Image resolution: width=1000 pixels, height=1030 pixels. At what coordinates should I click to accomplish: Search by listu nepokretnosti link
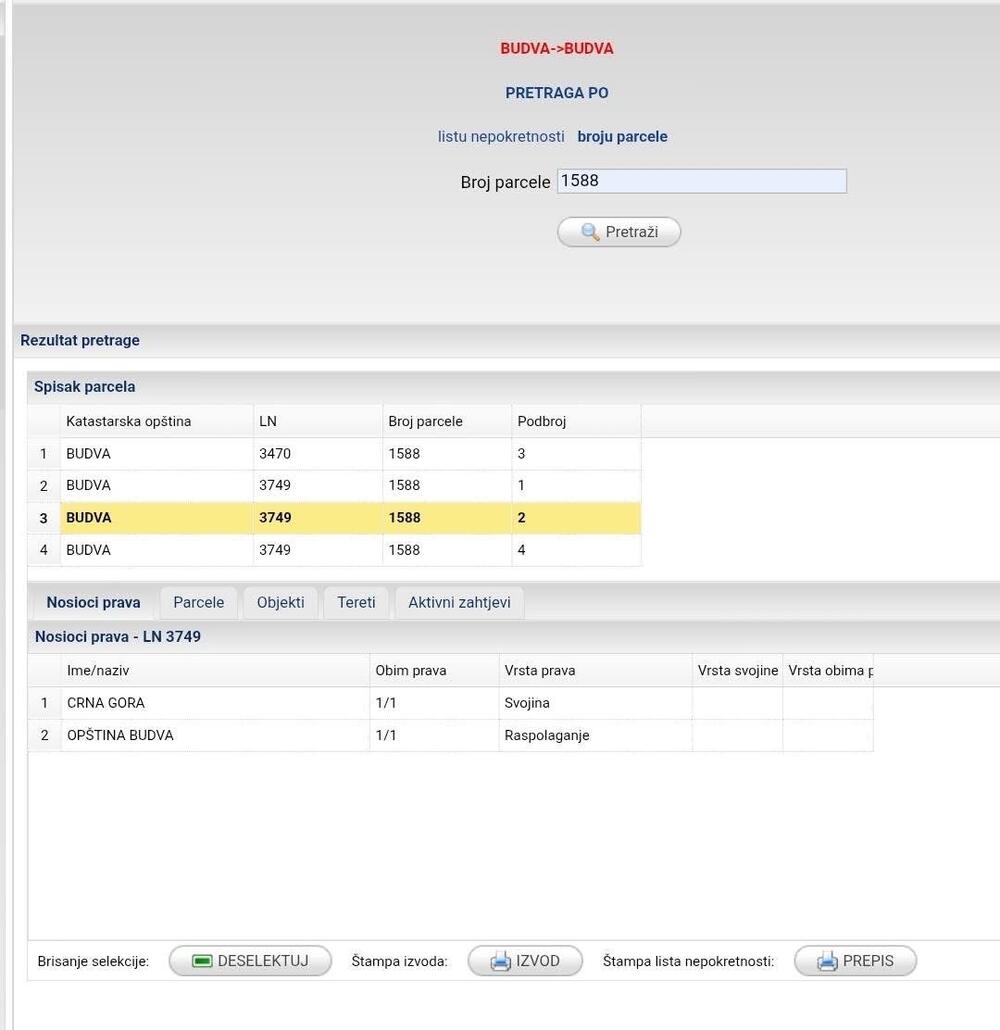click(501, 136)
